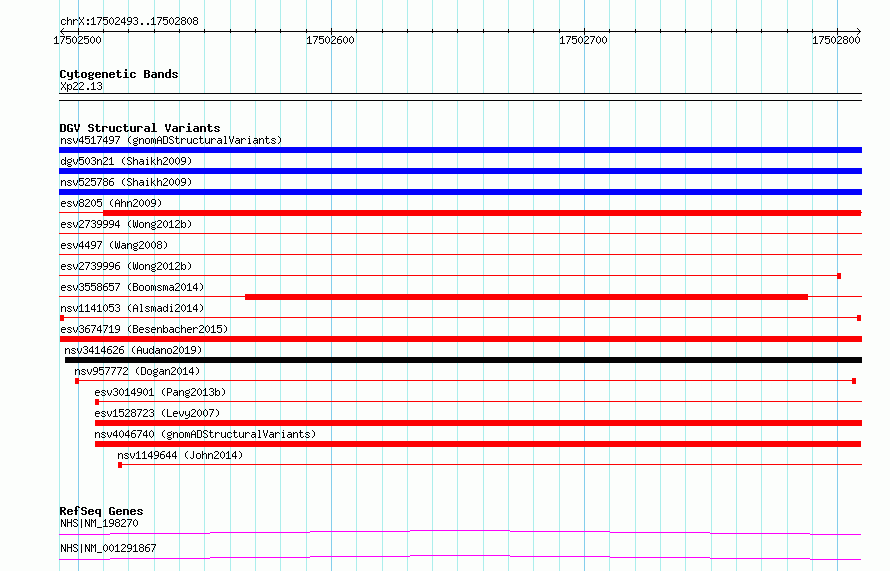Click the left red marker of nsv957772
The width and height of the screenshot is (890, 571).
[77, 381]
